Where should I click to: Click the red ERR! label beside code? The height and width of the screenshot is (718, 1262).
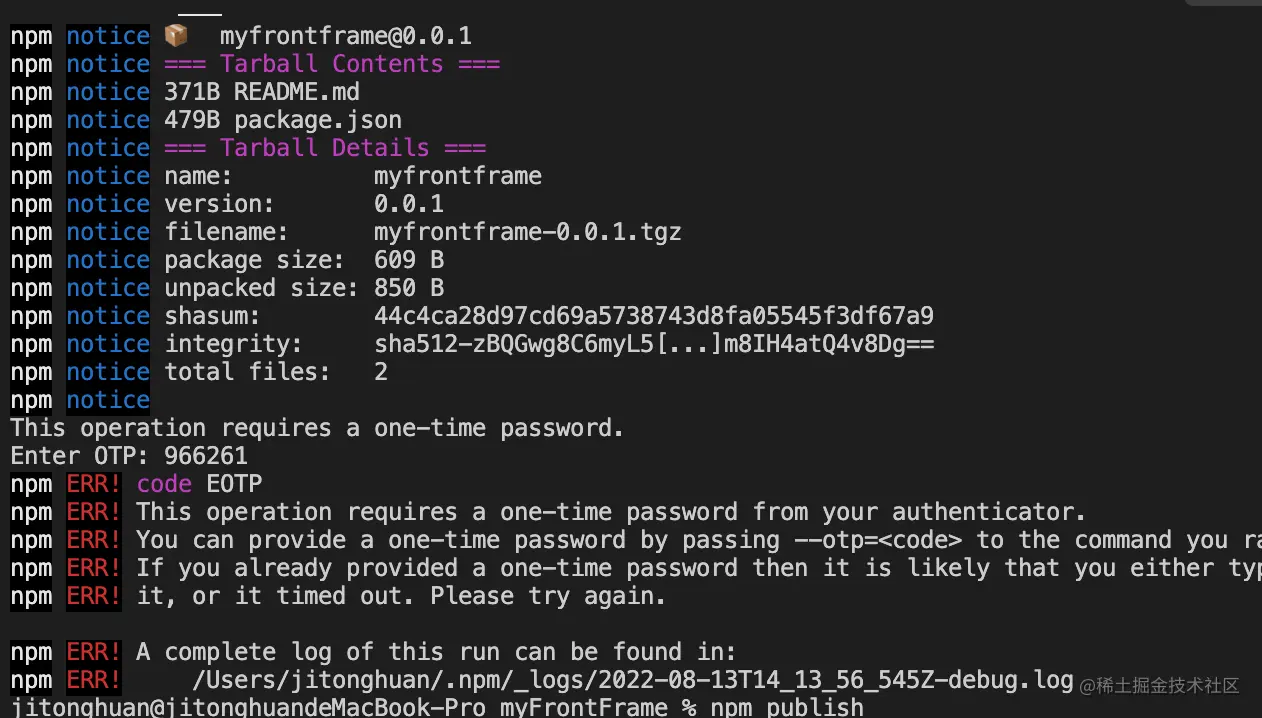click(x=94, y=484)
